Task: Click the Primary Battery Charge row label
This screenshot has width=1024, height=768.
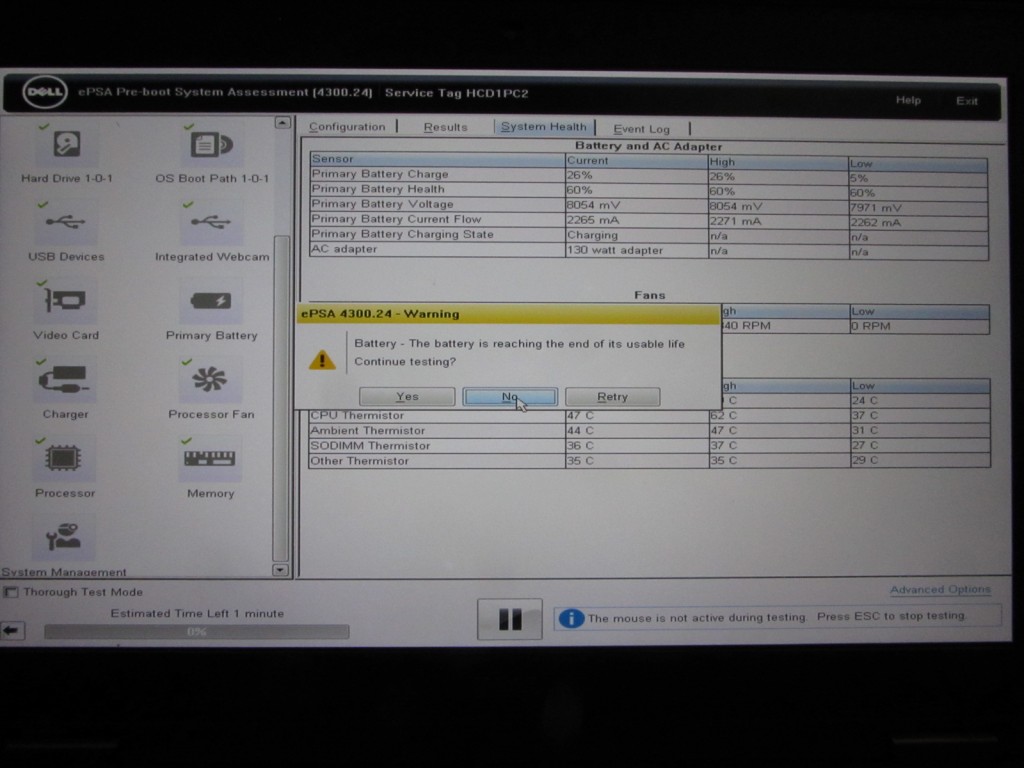Action: pos(380,174)
